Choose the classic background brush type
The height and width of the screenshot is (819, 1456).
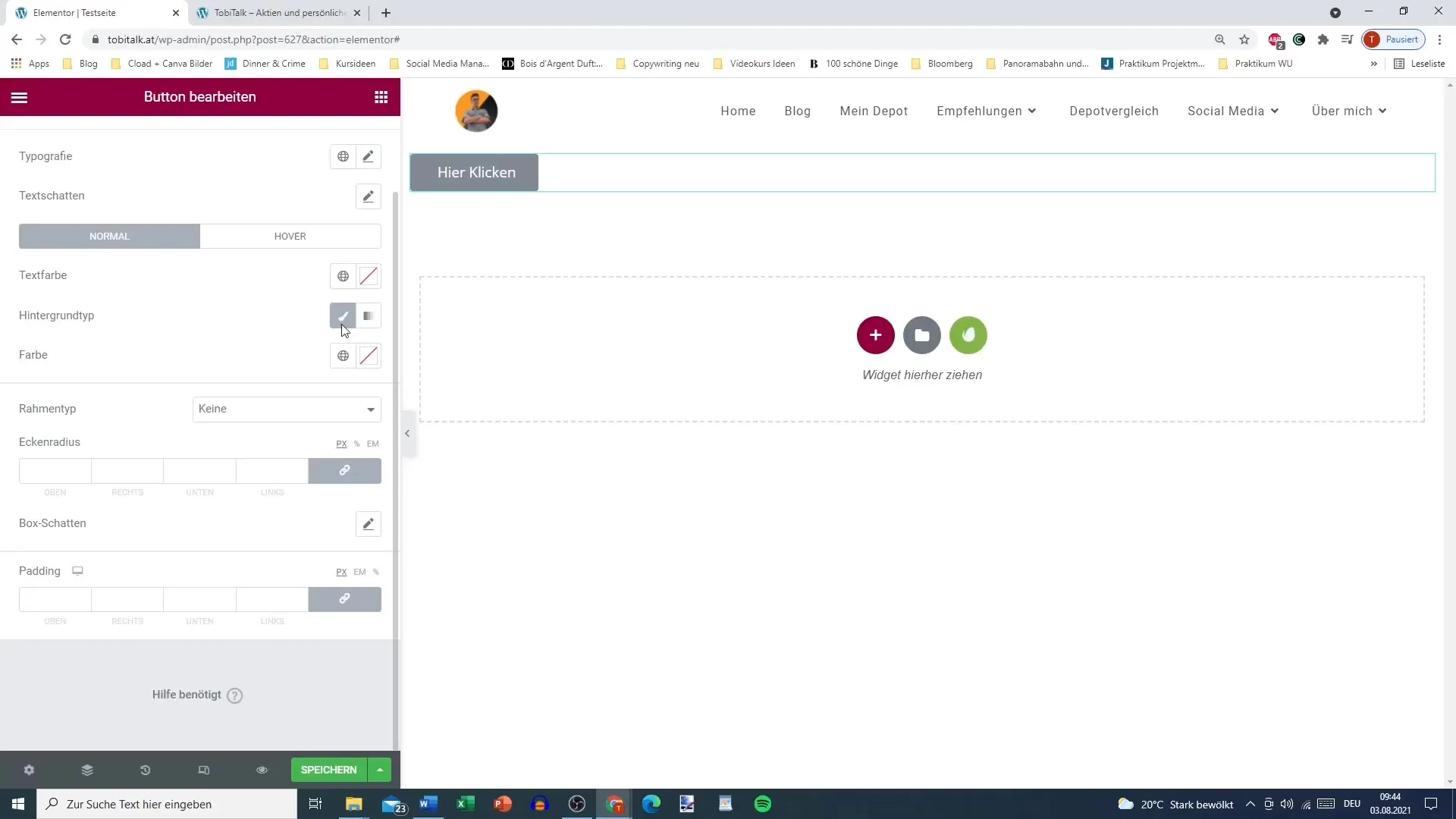[x=343, y=316]
